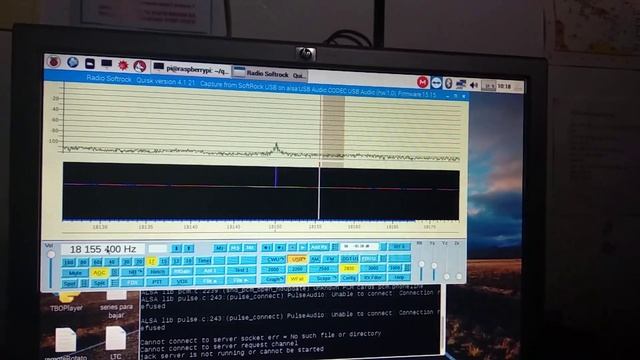The image size is (640, 360).
Task: Click the clock showing 10:18
Action: [504, 86]
